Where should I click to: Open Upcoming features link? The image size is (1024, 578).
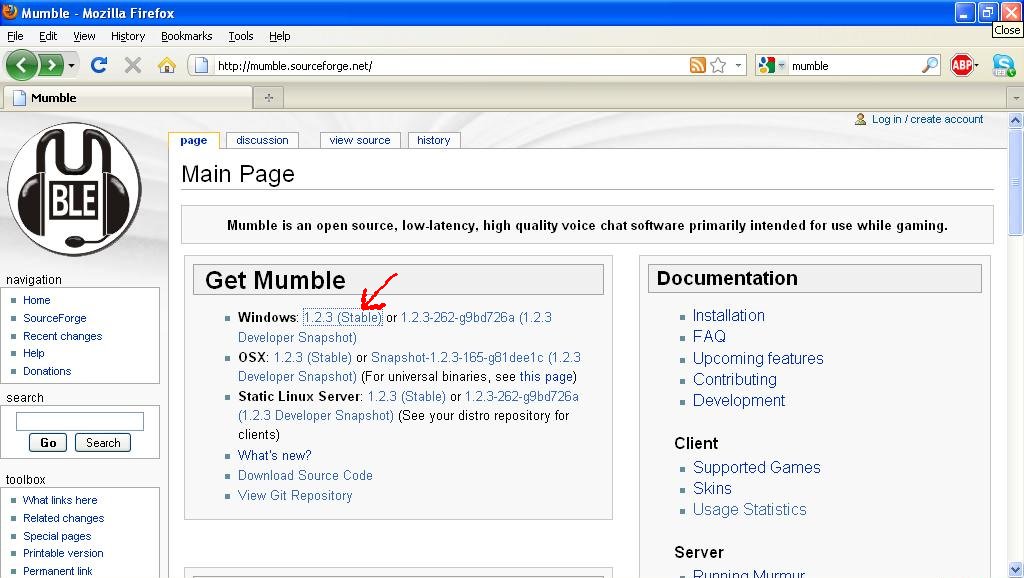758,359
